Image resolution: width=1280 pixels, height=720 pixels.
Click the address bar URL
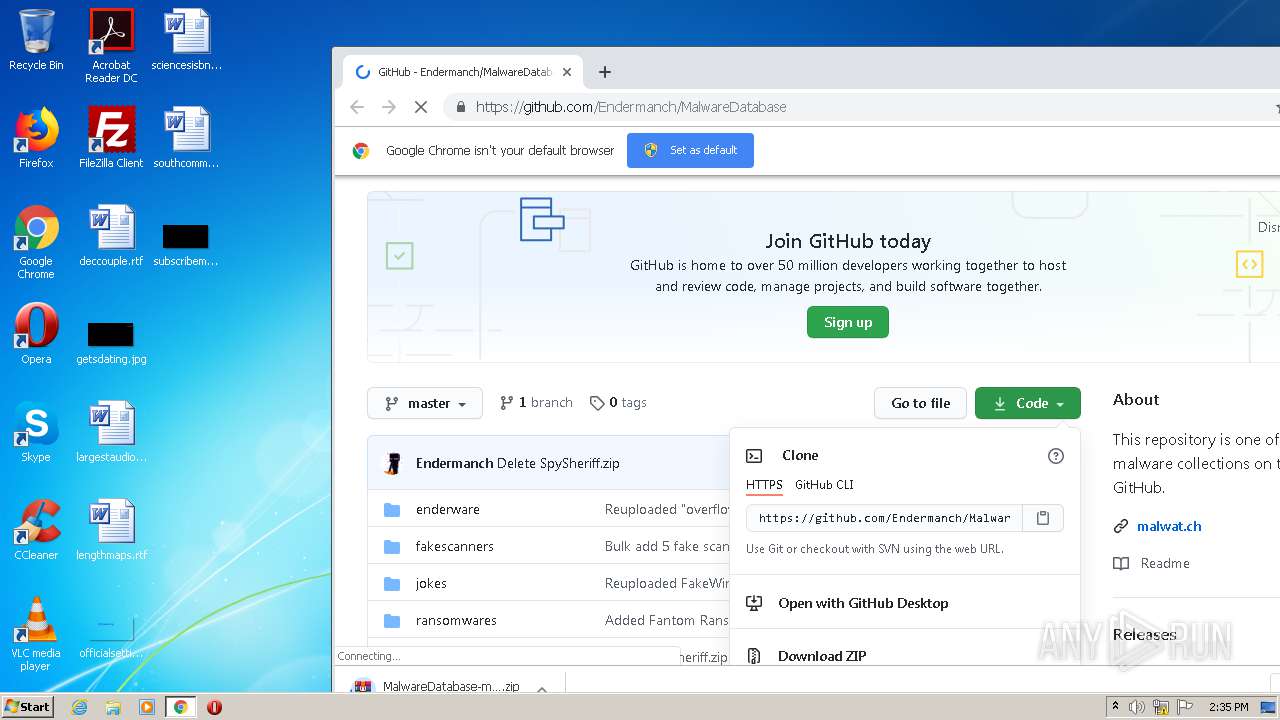pyautogui.click(x=631, y=107)
